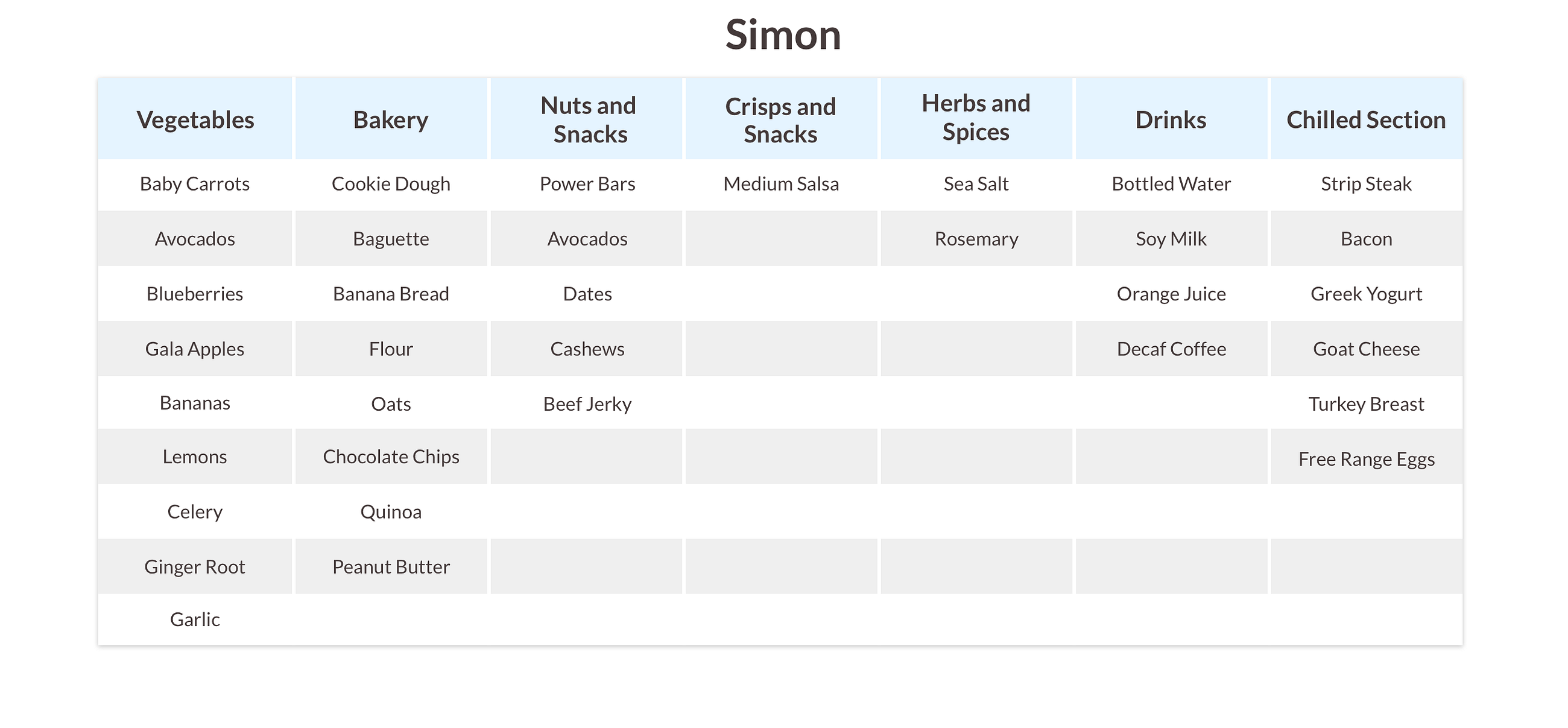
Task: Click the Free Range Eggs entry
Action: [1367, 459]
